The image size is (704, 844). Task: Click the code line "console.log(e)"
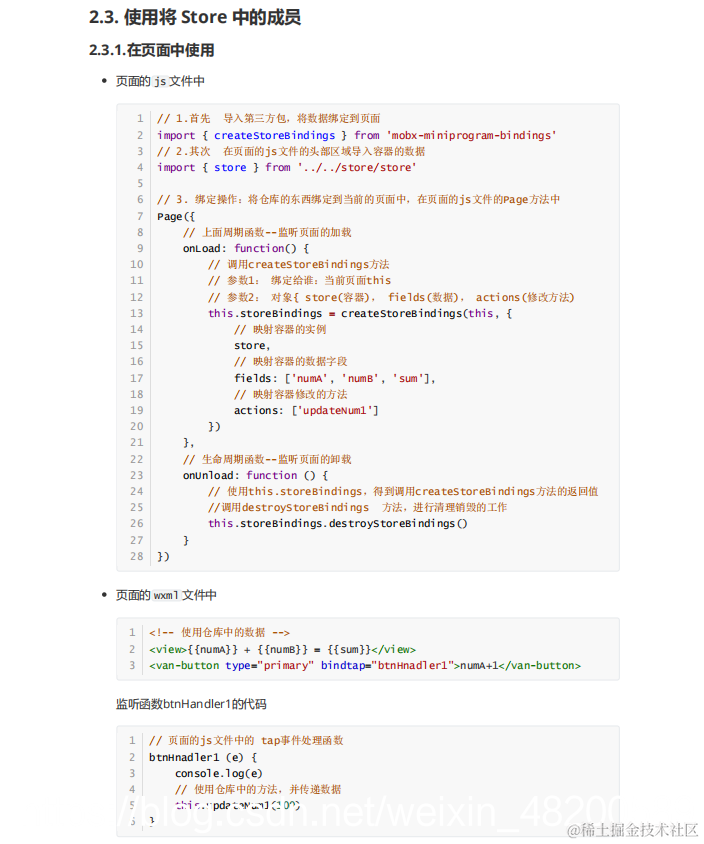point(219,773)
